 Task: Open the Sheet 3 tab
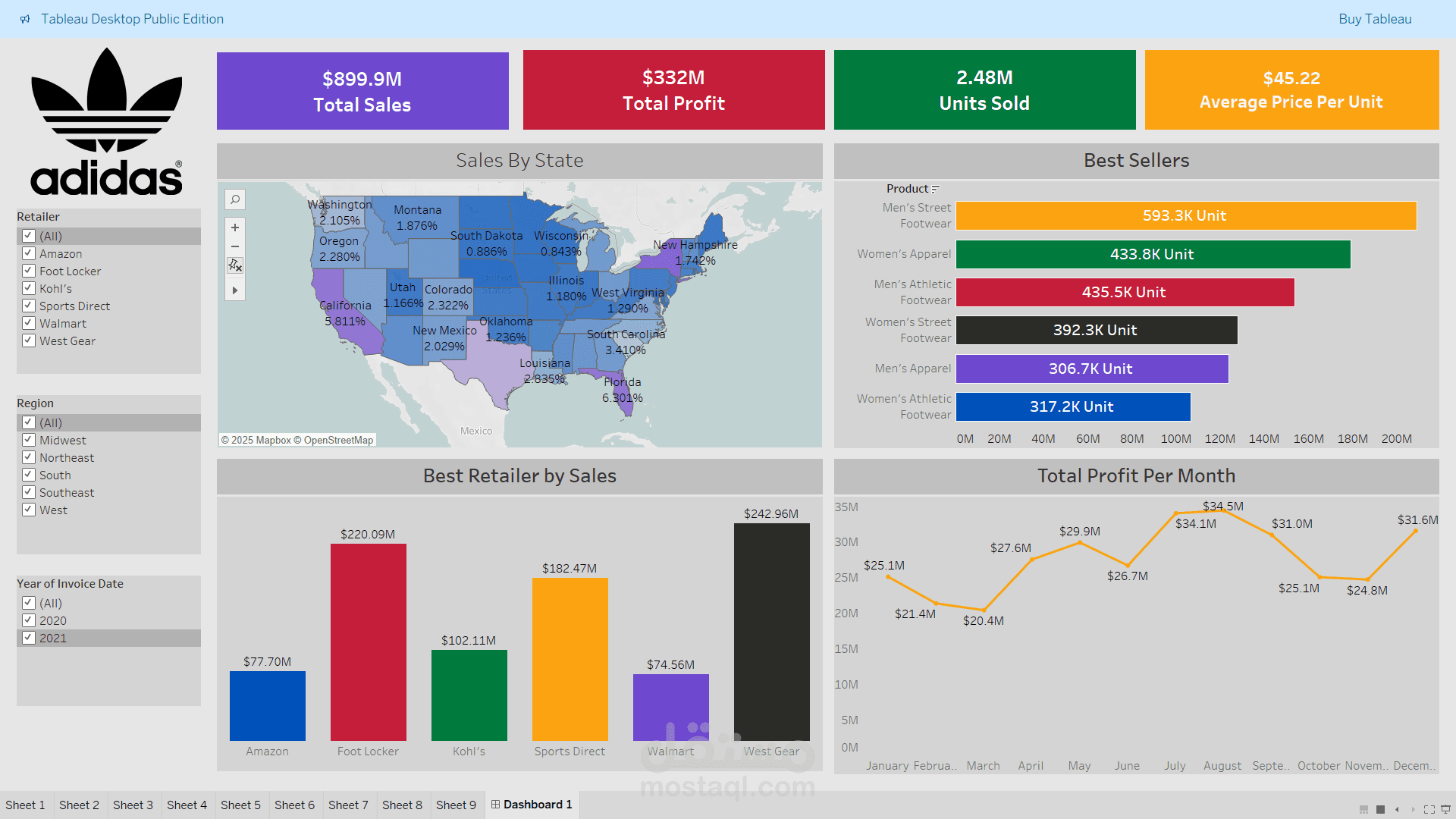tap(133, 805)
